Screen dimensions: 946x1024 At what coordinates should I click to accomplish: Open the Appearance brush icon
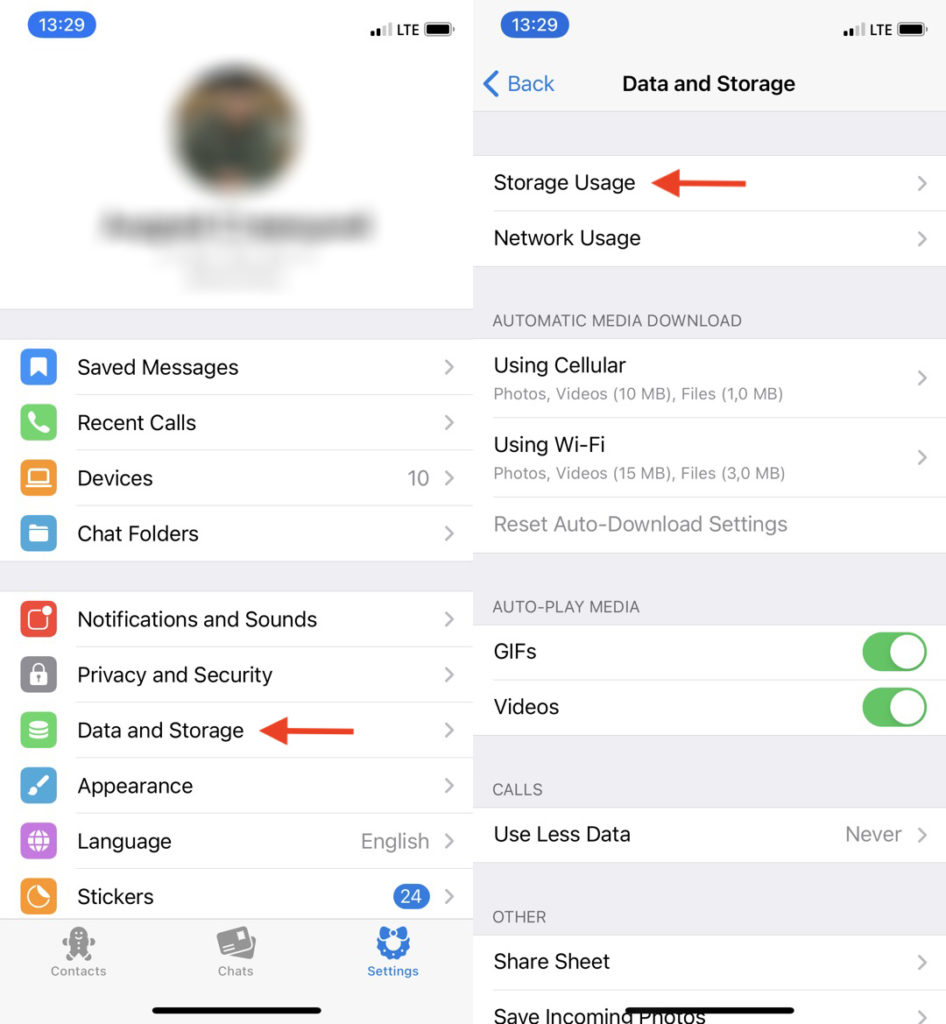pyautogui.click(x=39, y=786)
